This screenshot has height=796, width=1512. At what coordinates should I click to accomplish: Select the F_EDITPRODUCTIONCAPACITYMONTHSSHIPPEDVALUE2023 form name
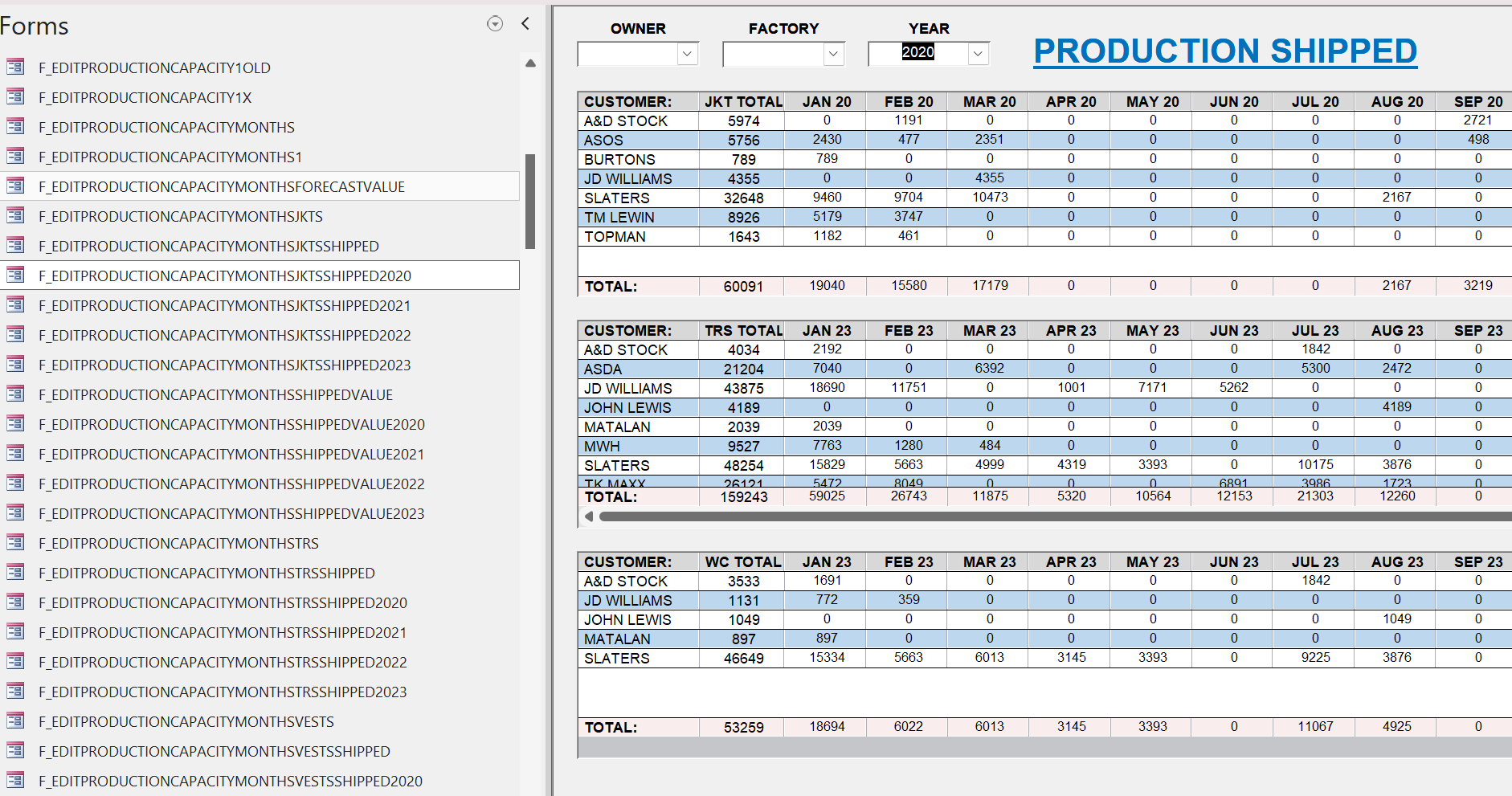(x=231, y=513)
